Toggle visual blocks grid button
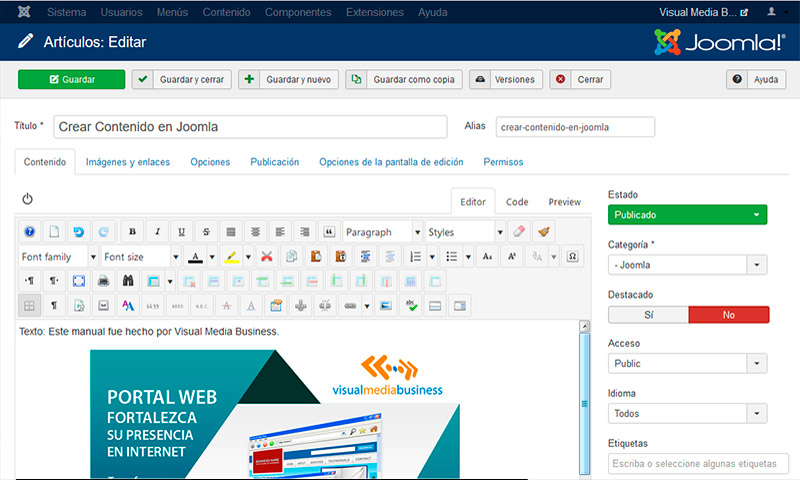Viewport: 800px width, 480px height. click(29, 306)
